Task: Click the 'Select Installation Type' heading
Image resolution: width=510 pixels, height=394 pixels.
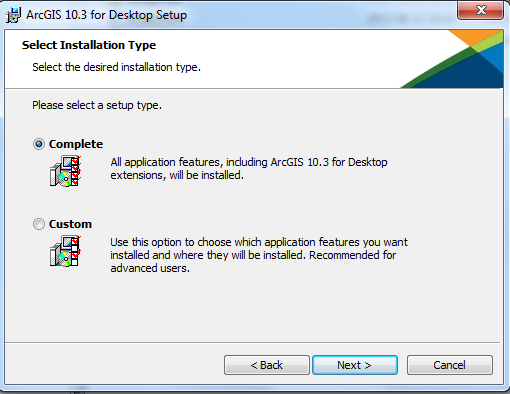Action: [x=89, y=45]
